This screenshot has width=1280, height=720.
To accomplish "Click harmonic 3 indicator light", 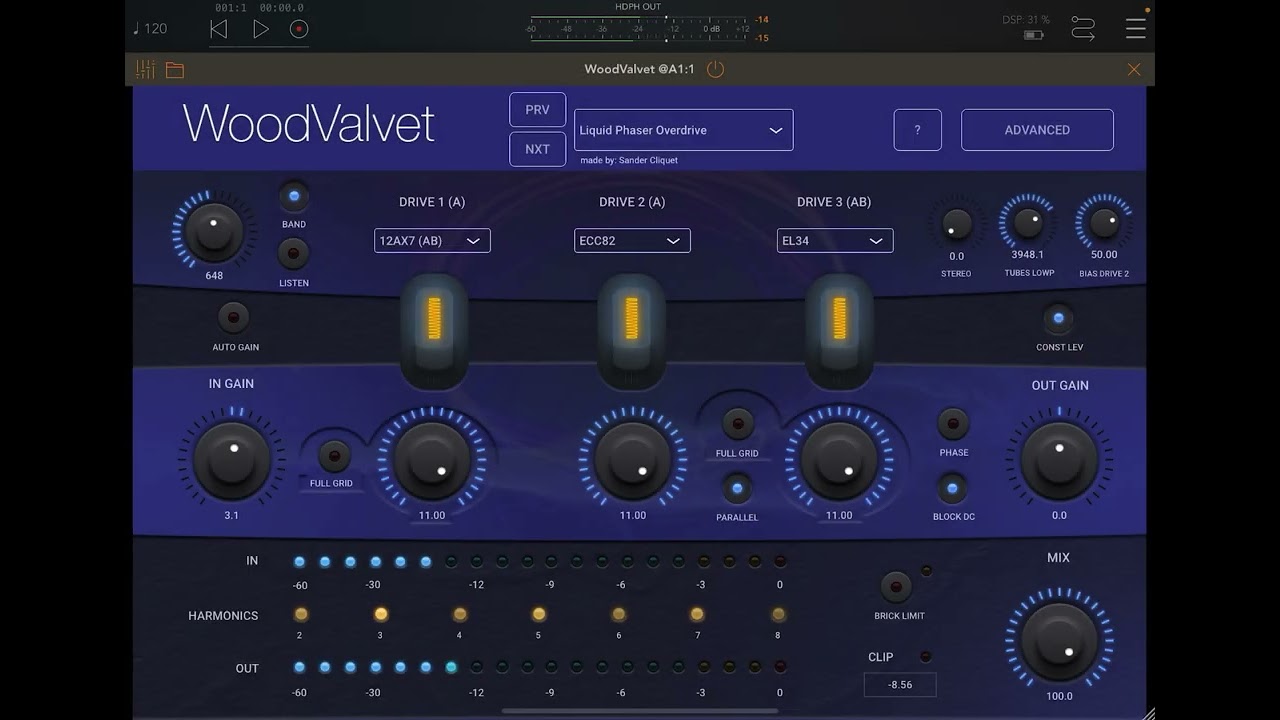I will (381, 614).
